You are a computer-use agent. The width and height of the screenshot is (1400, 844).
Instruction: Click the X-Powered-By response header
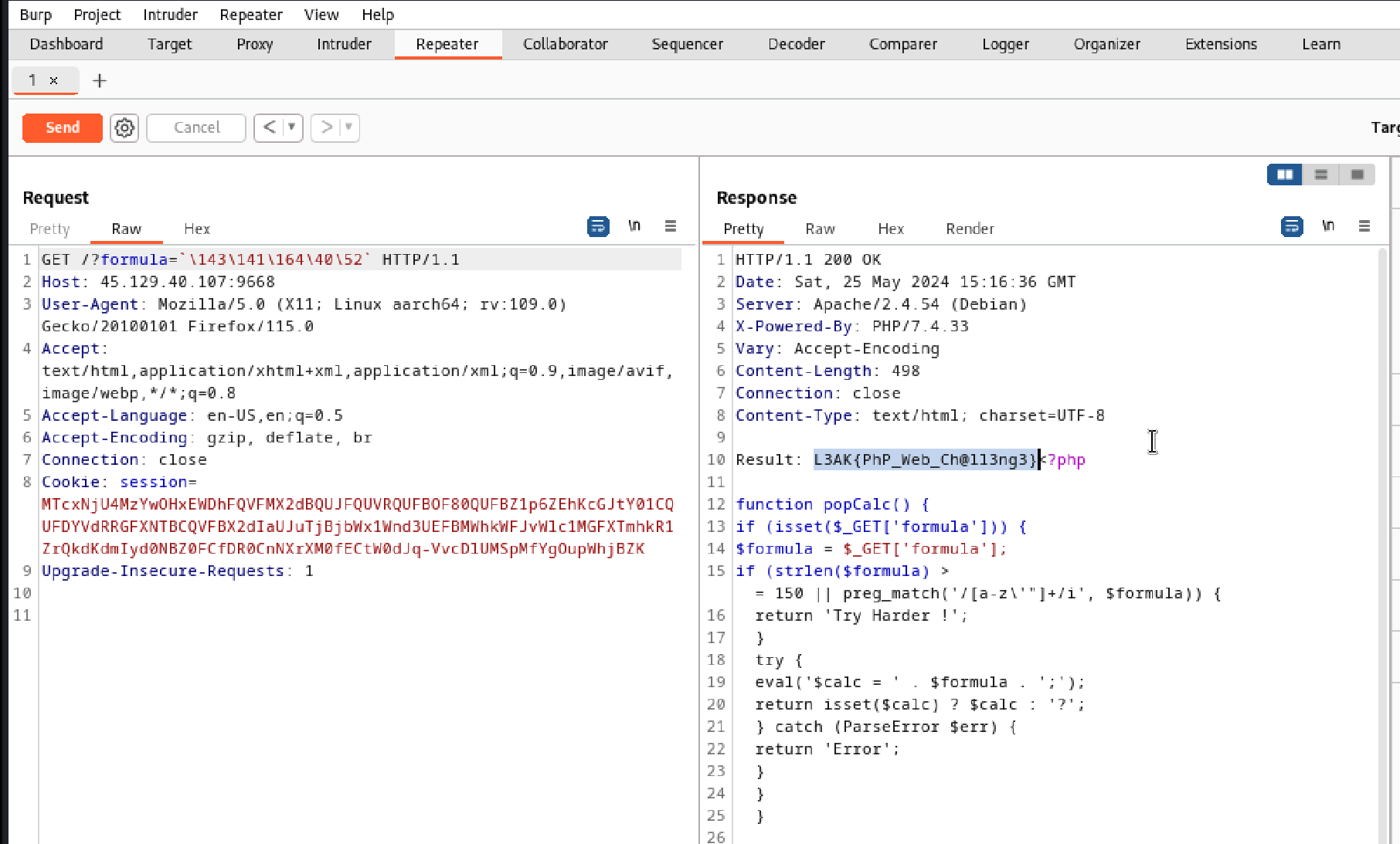point(852,326)
